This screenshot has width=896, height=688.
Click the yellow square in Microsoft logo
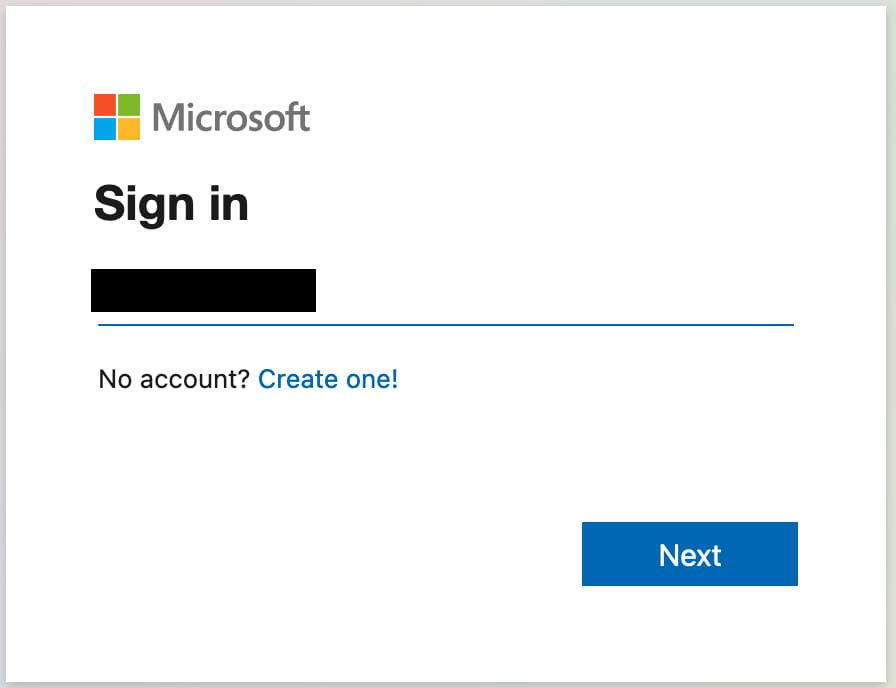coord(129,129)
